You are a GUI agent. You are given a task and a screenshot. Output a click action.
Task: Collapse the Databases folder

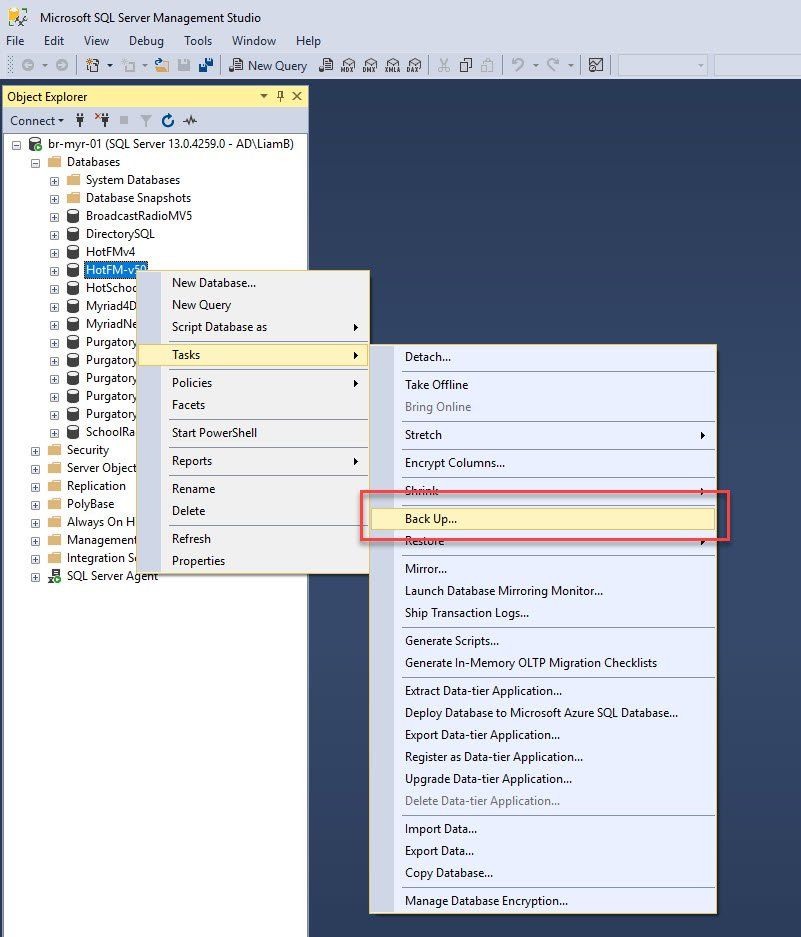tap(35, 163)
